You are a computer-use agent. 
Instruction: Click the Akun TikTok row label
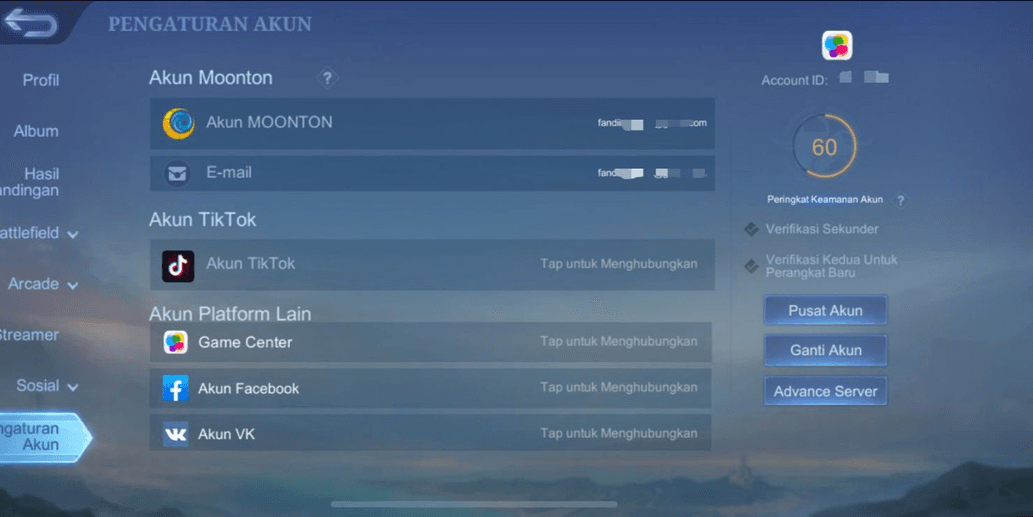click(x=250, y=263)
